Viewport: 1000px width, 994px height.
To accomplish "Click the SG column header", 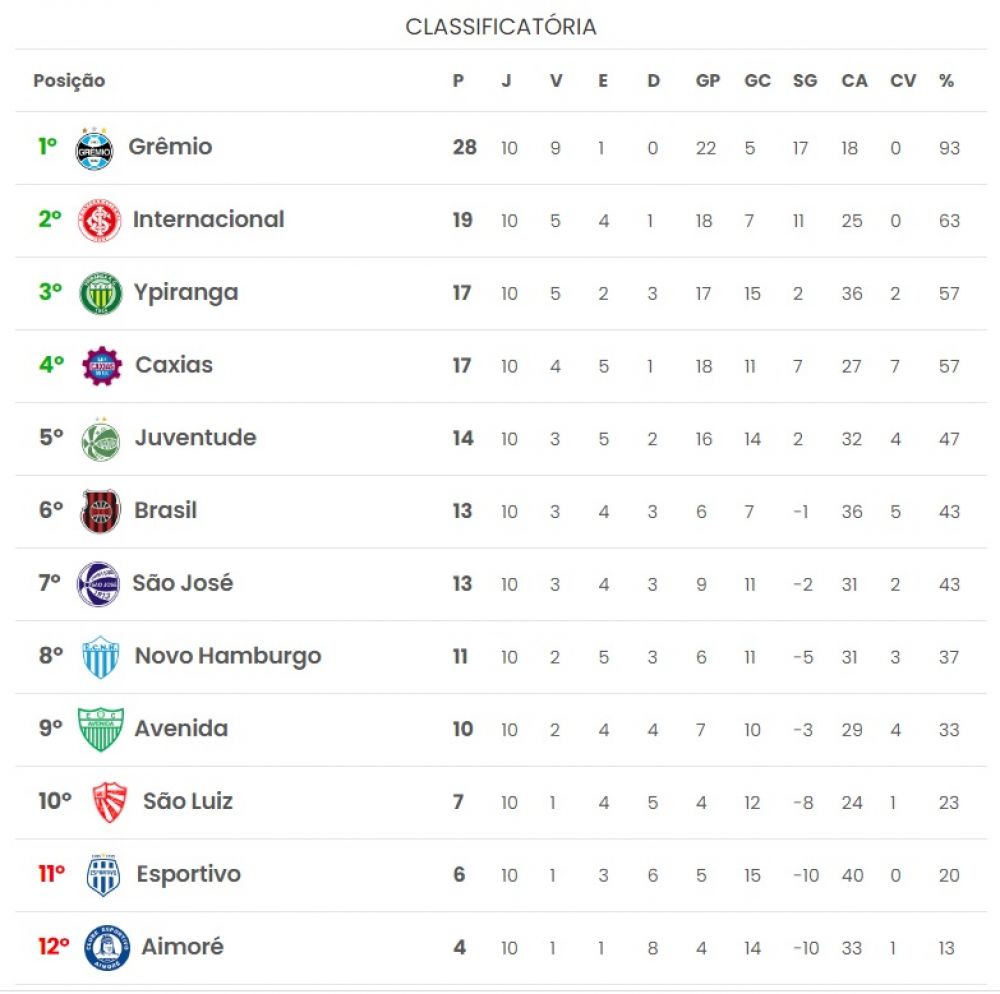I will [x=805, y=81].
